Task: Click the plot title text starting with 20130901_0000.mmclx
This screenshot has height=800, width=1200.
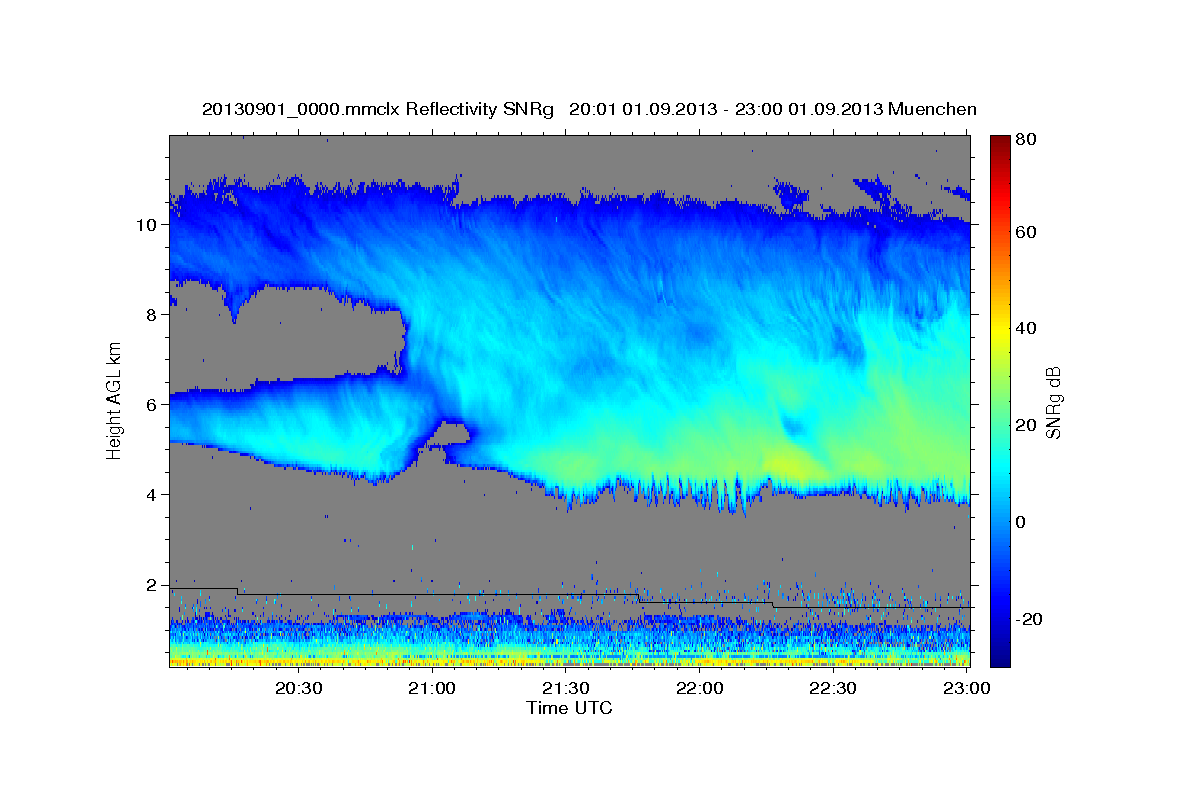Action: coord(589,109)
